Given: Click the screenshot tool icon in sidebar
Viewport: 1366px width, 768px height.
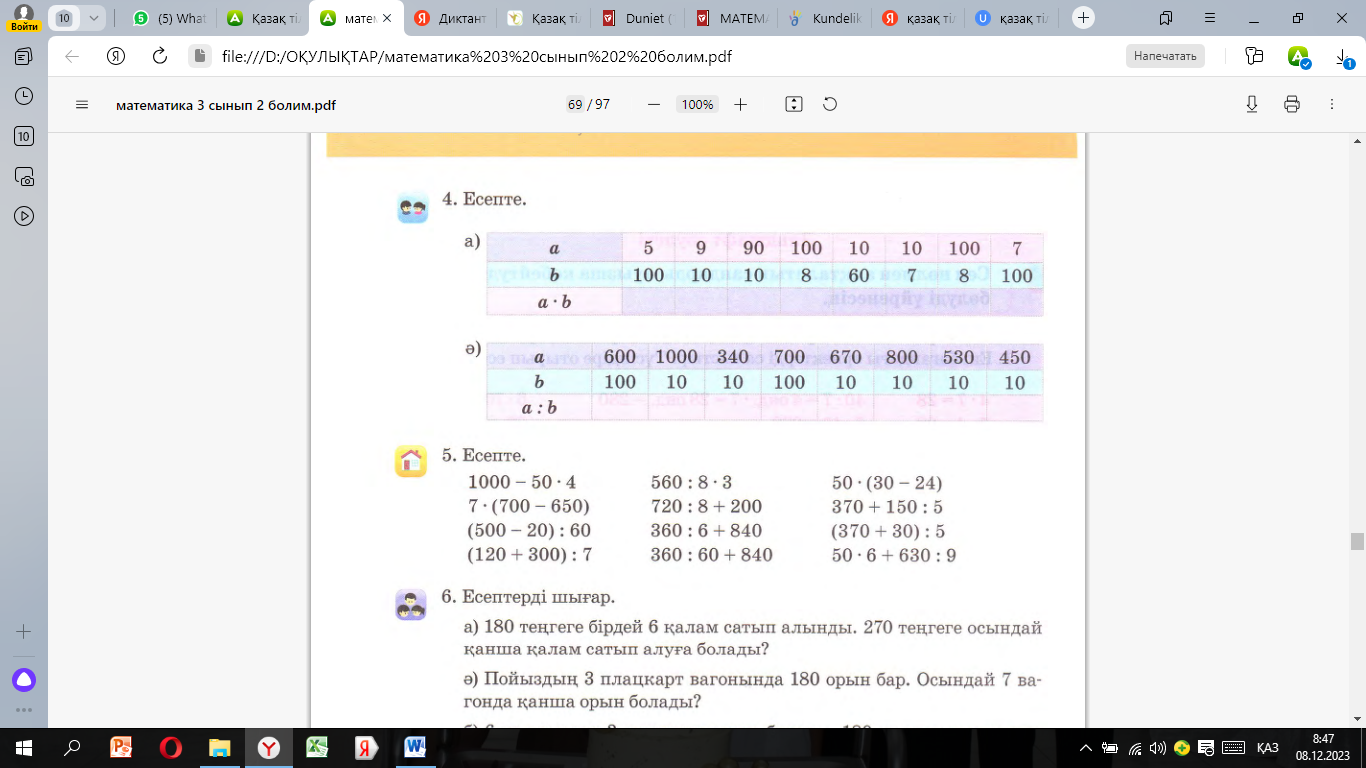Looking at the screenshot, I should (x=24, y=176).
